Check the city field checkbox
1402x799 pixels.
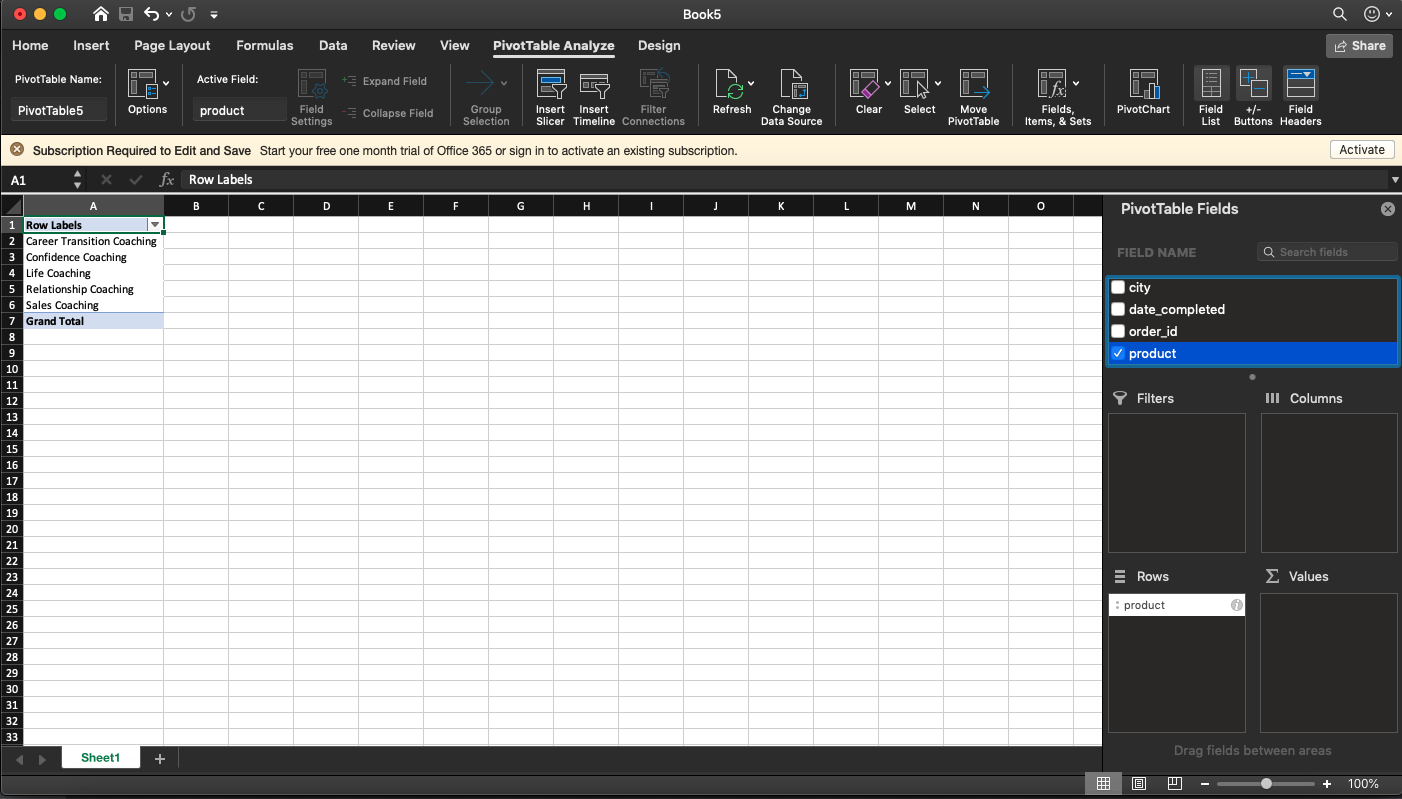[1118, 287]
